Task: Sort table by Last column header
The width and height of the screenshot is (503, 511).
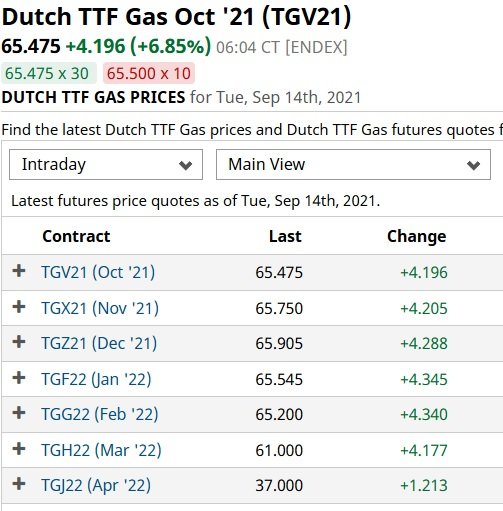Action: [285, 236]
